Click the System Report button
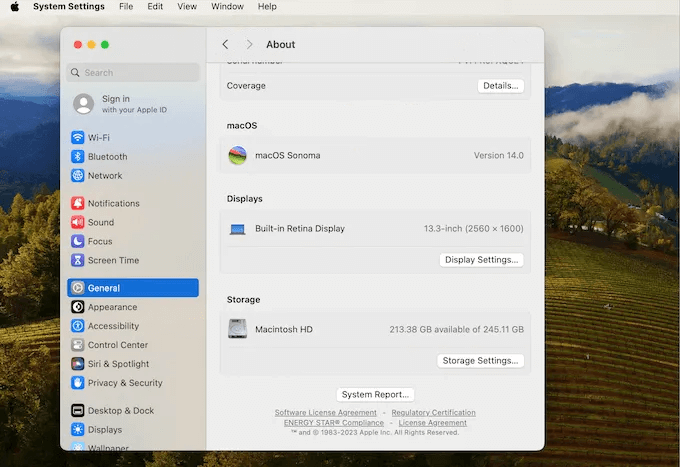Viewport: 680px width, 467px height. point(375,395)
